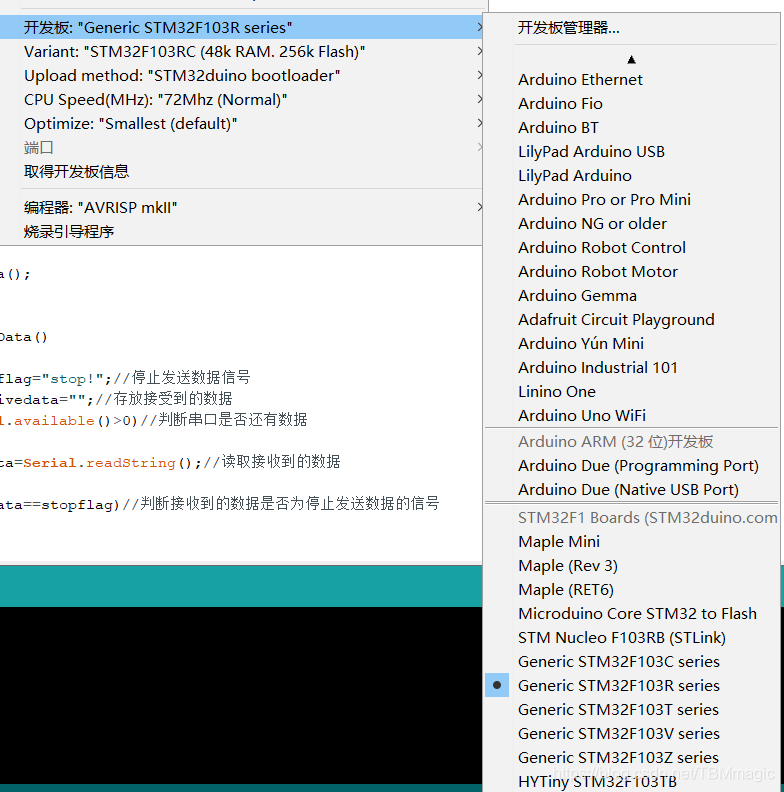Screen dimensions: 784x792
Task: Select Arduino Fio board
Action: click(x=631, y=104)
